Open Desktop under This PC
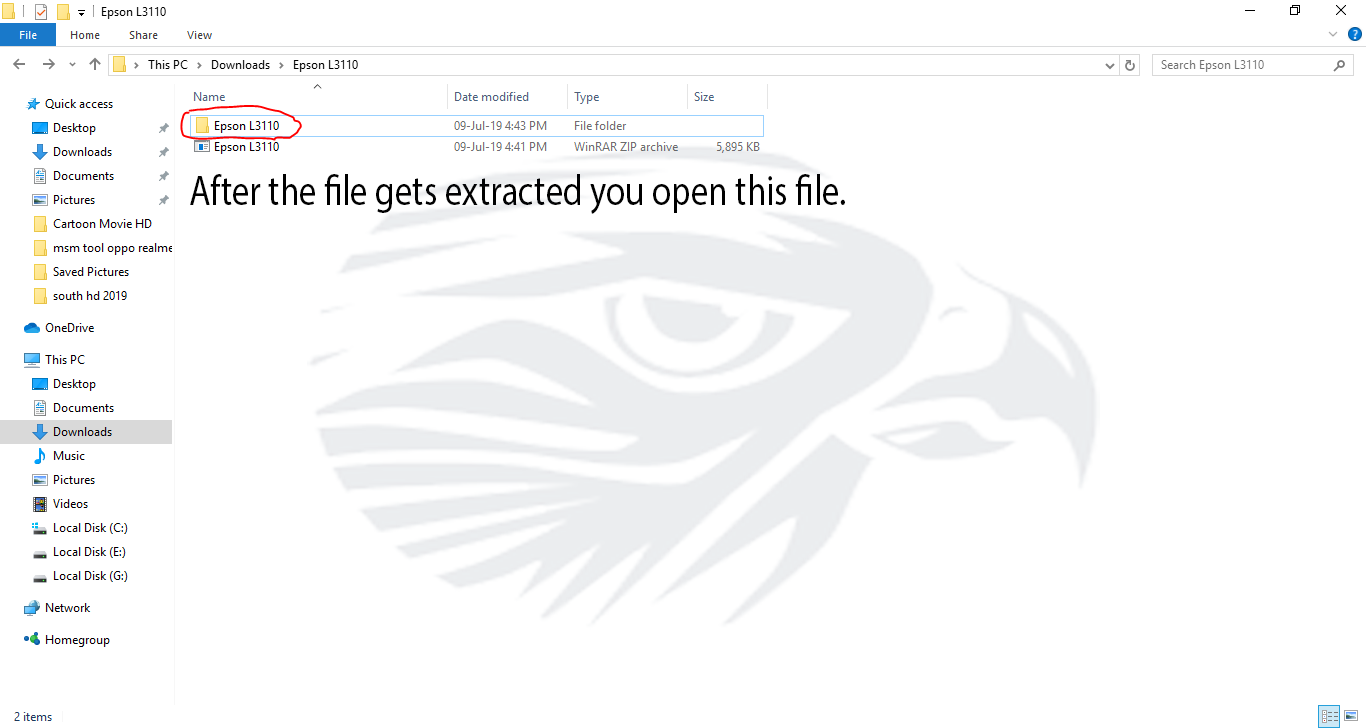Image resolution: width=1366 pixels, height=728 pixels. click(74, 384)
